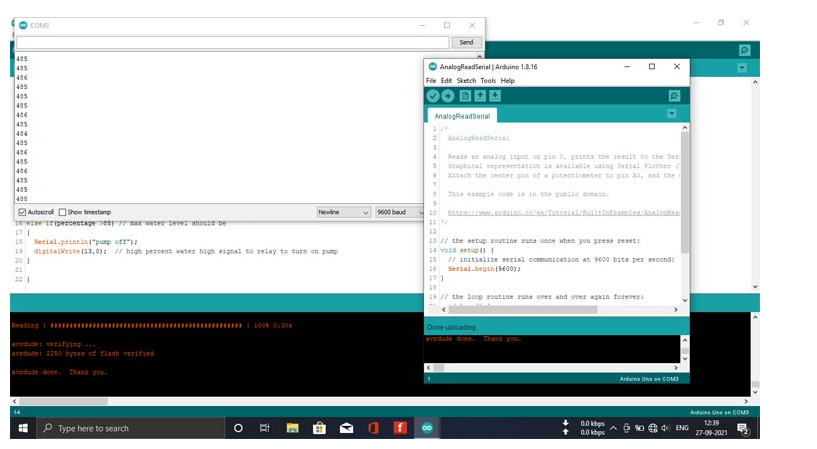The image size is (817, 449).
Task: Click the taskbar search box
Action: click(131, 428)
